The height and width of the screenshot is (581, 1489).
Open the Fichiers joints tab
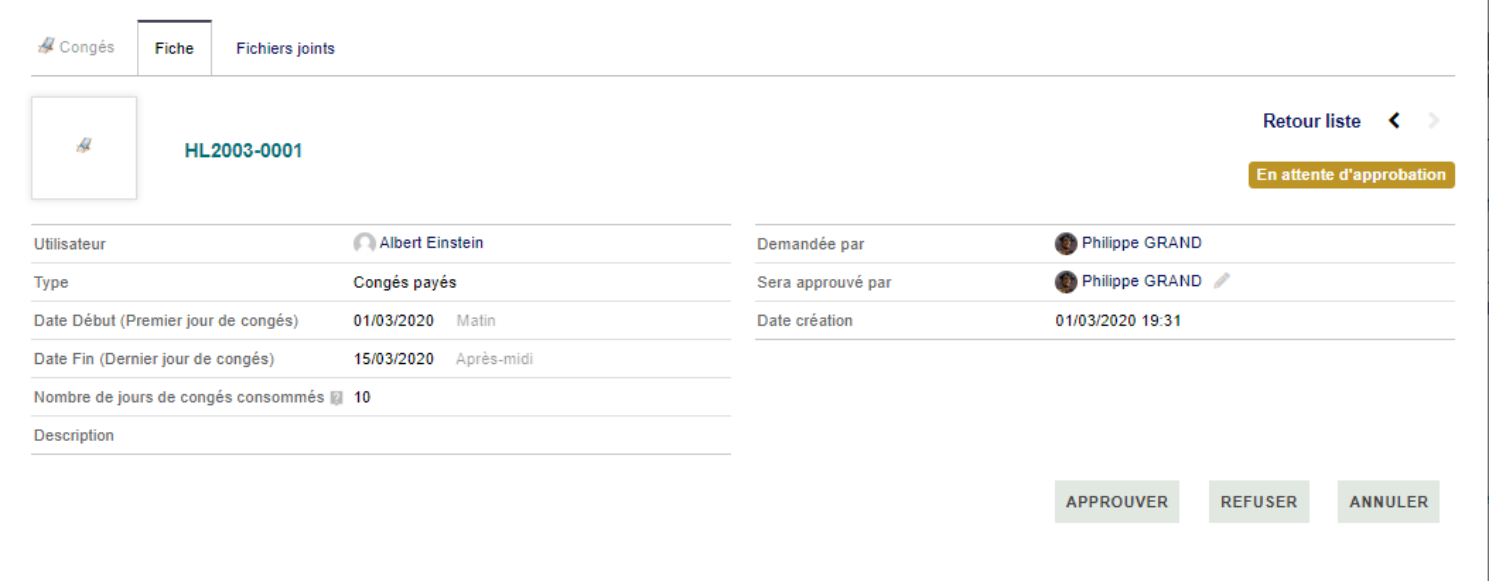pyautogui.click(x=285, y=48)
